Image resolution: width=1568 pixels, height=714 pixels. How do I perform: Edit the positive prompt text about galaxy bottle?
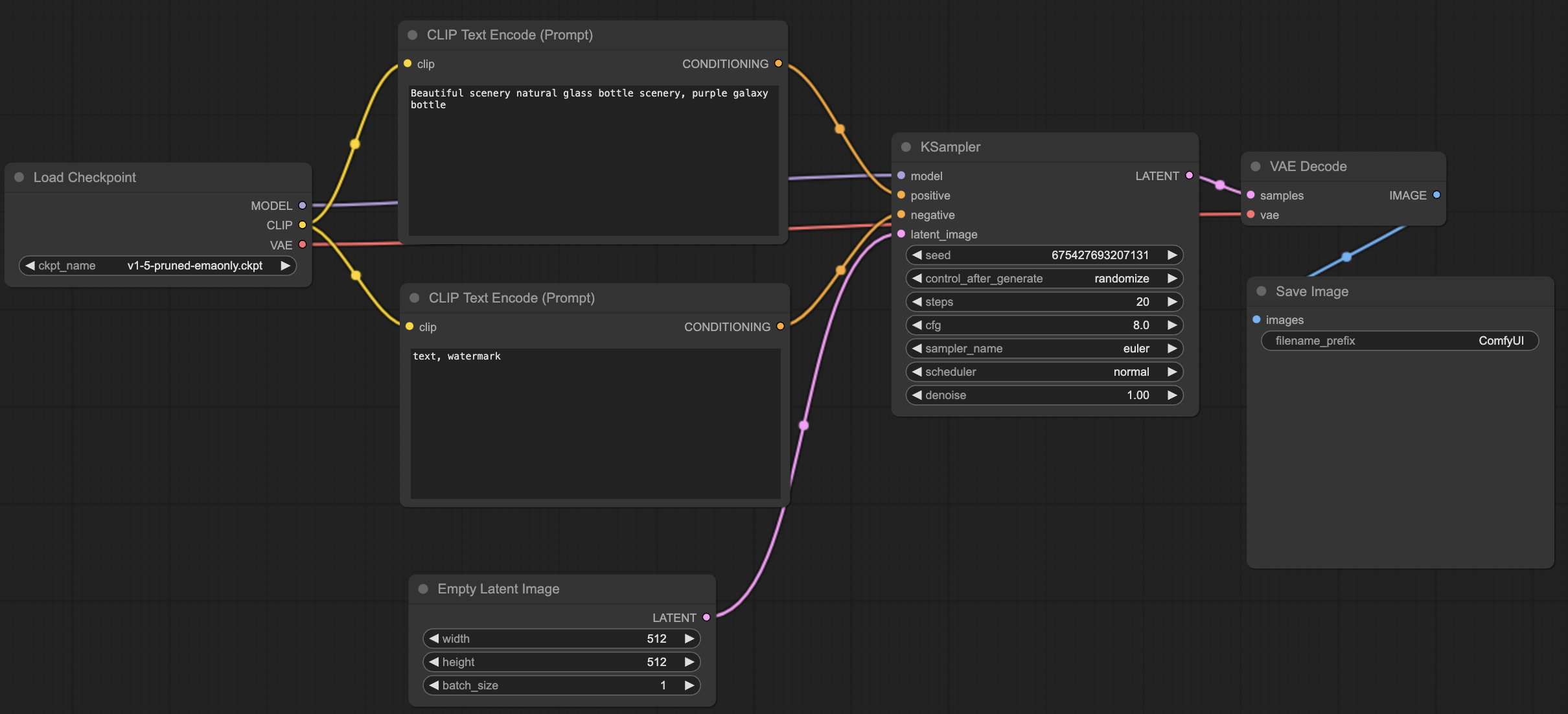pos(594,160)
